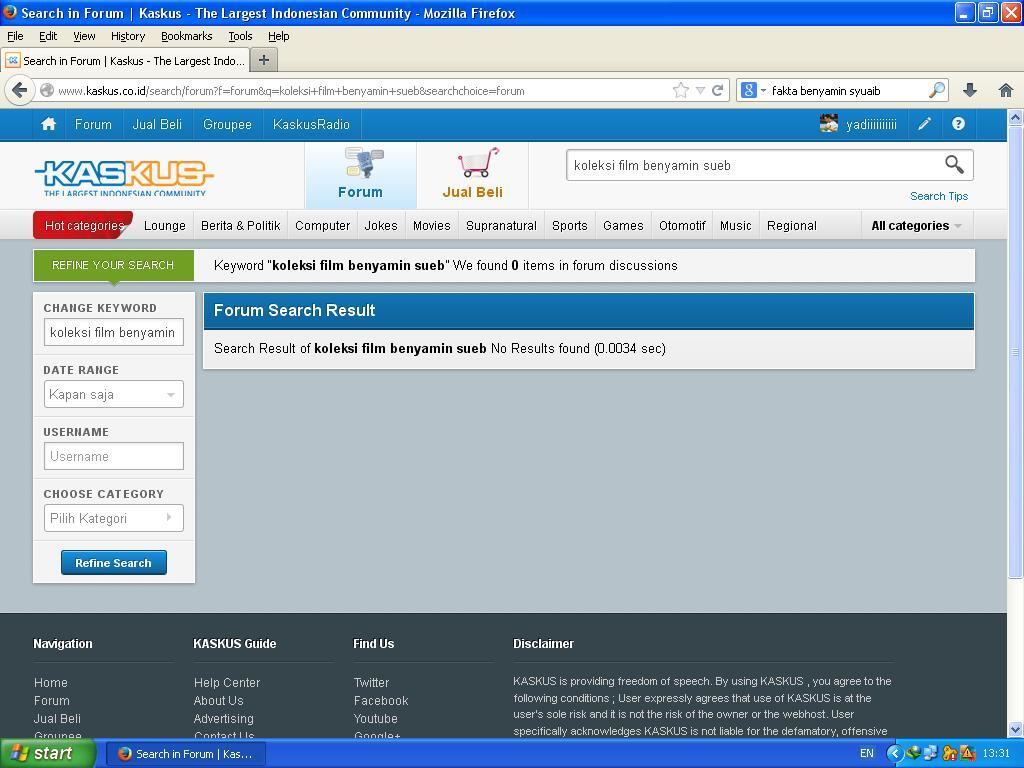Open the Berita & Politik category
Image resolution: width=1024 pixels, height=768 pixels.
coord(240,226)
